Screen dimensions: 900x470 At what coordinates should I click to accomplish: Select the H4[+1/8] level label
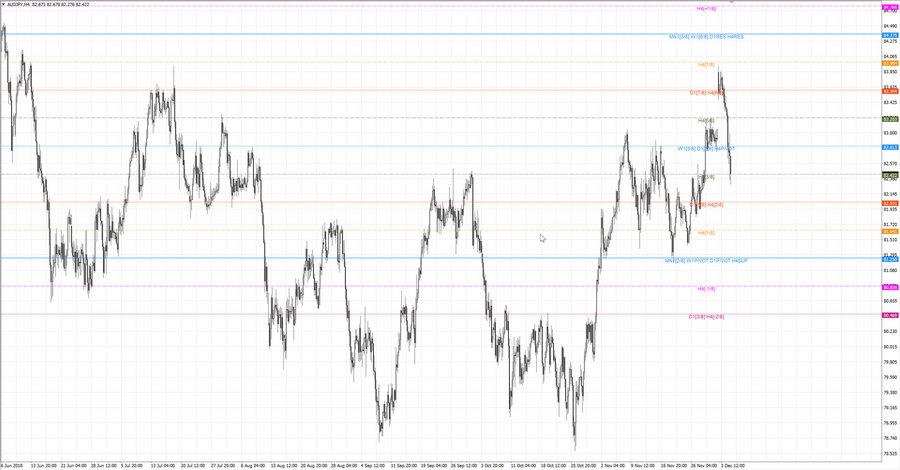click(x=707, y=9)
